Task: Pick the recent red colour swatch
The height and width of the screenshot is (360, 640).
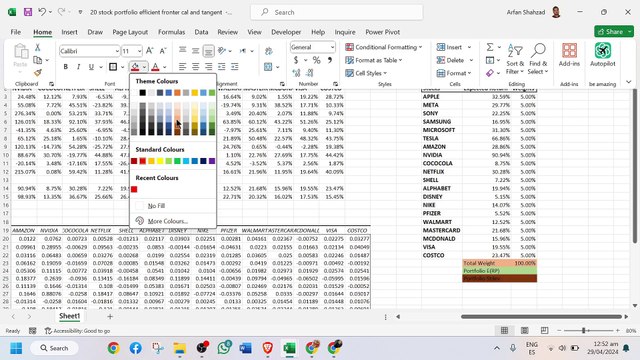Action: pyautogui.click(x=134, y=189)
